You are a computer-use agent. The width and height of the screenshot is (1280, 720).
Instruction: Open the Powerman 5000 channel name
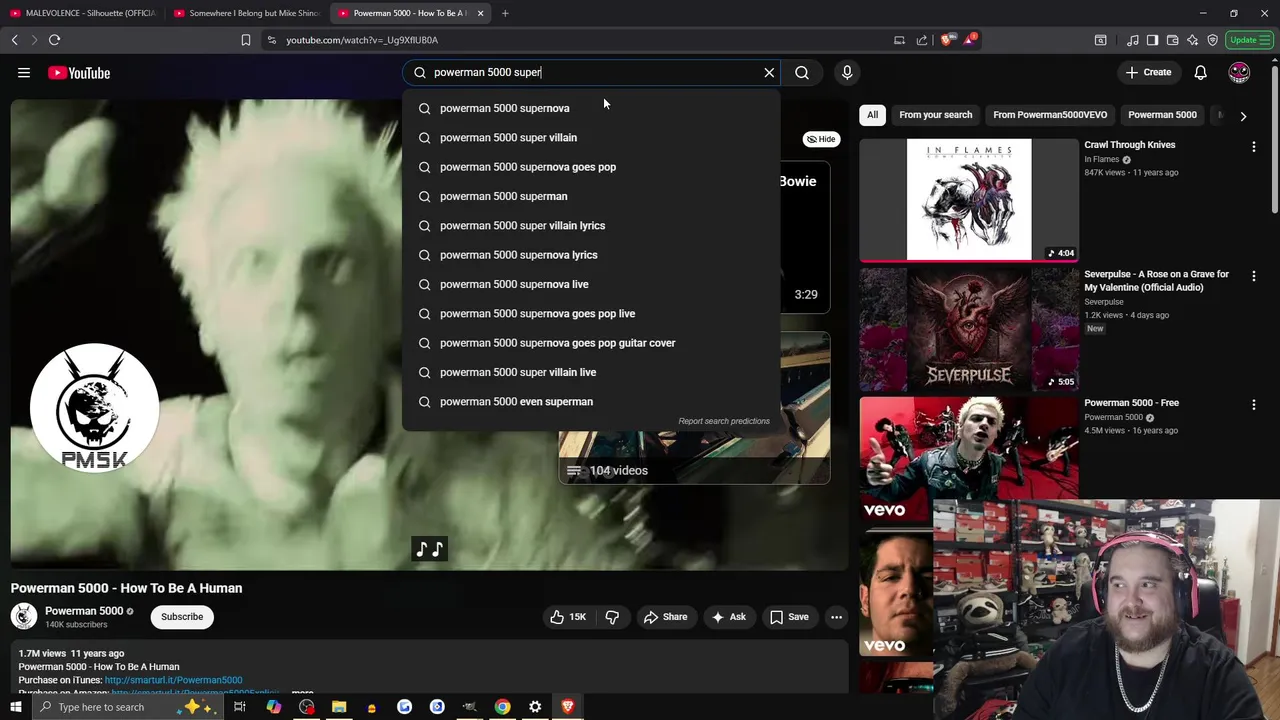coord(84,611)
